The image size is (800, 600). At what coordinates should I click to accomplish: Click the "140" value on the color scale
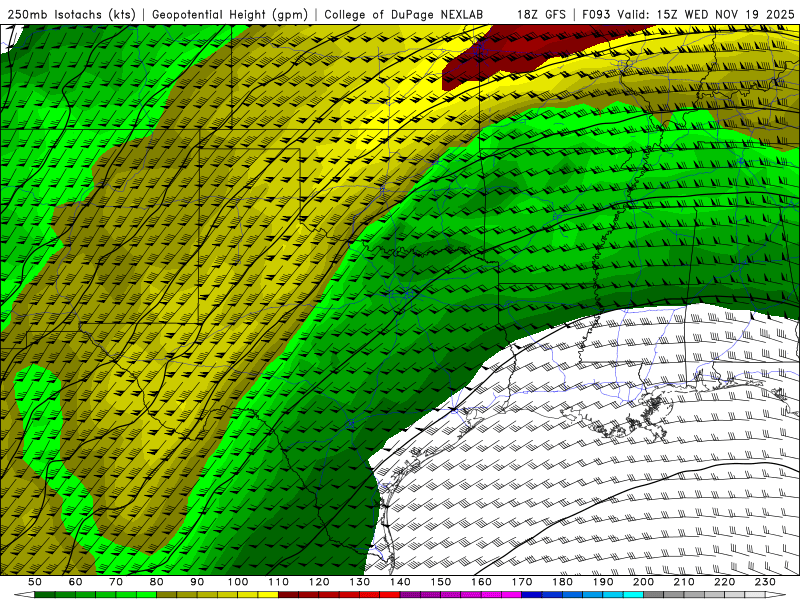400,582
